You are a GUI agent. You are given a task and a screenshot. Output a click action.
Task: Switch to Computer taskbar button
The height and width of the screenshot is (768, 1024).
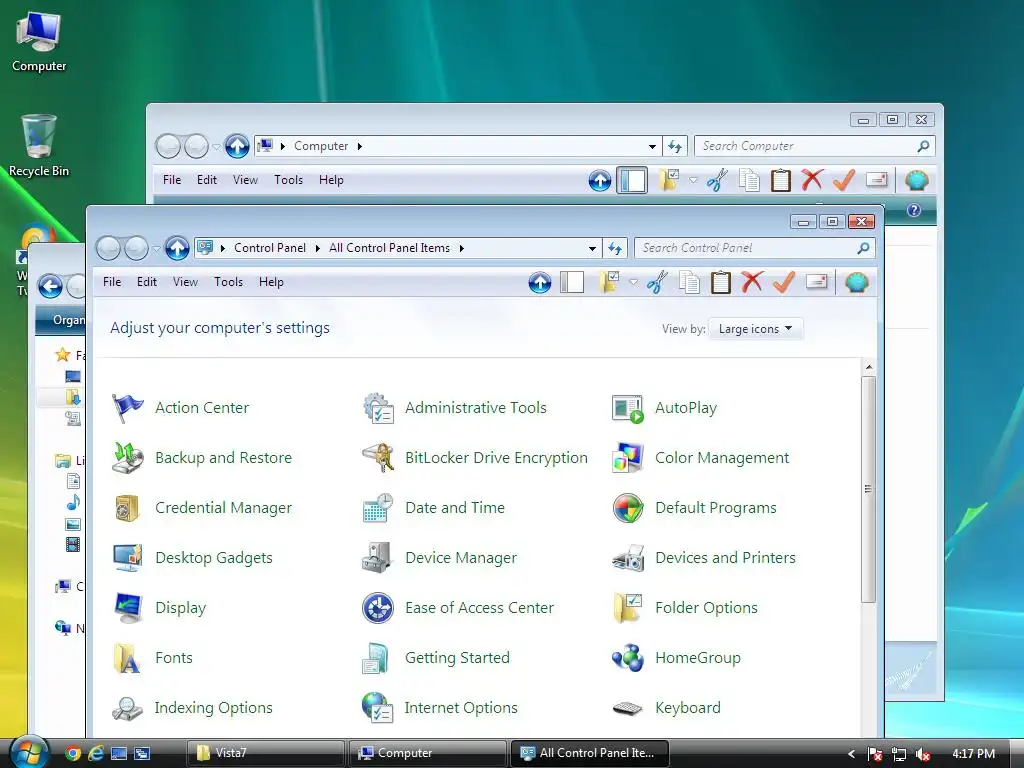[x=428, y=753]
